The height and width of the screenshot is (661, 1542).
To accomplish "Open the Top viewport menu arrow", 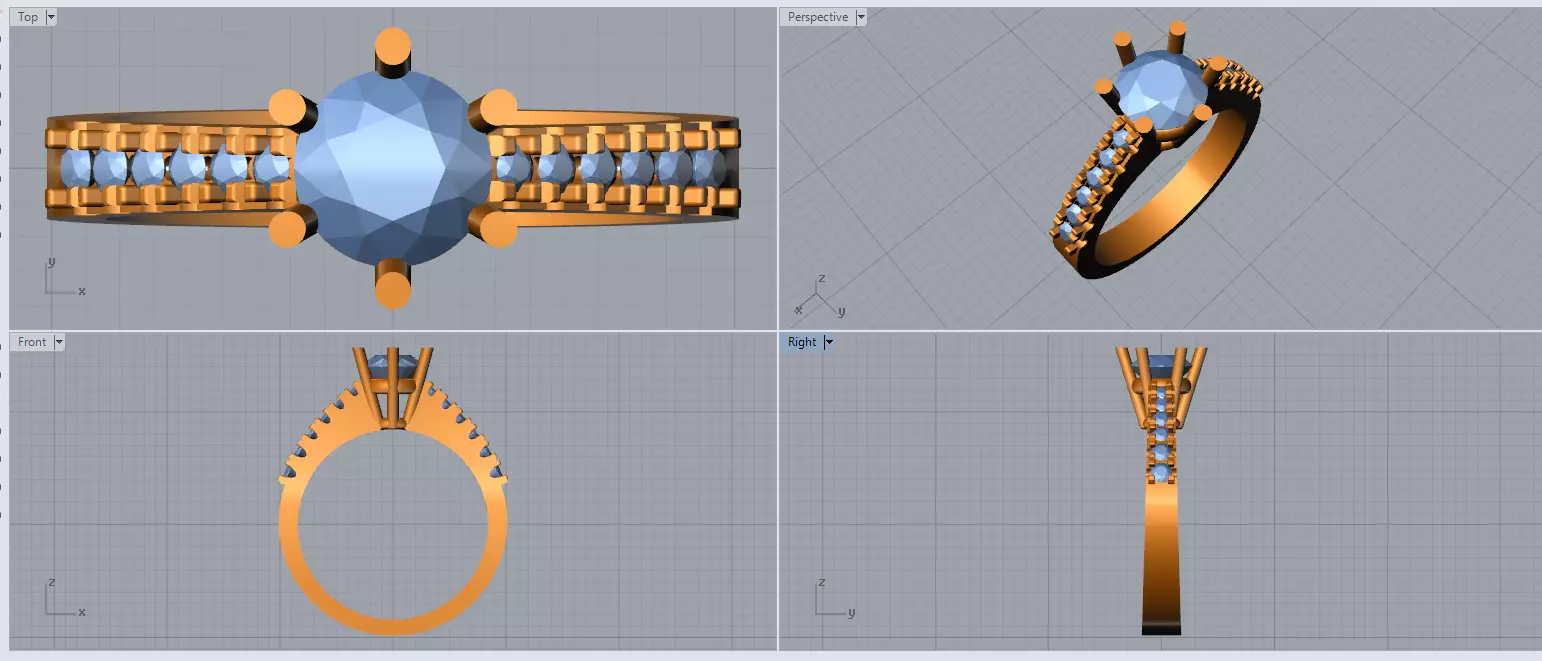I will click(x=51, y=17).
